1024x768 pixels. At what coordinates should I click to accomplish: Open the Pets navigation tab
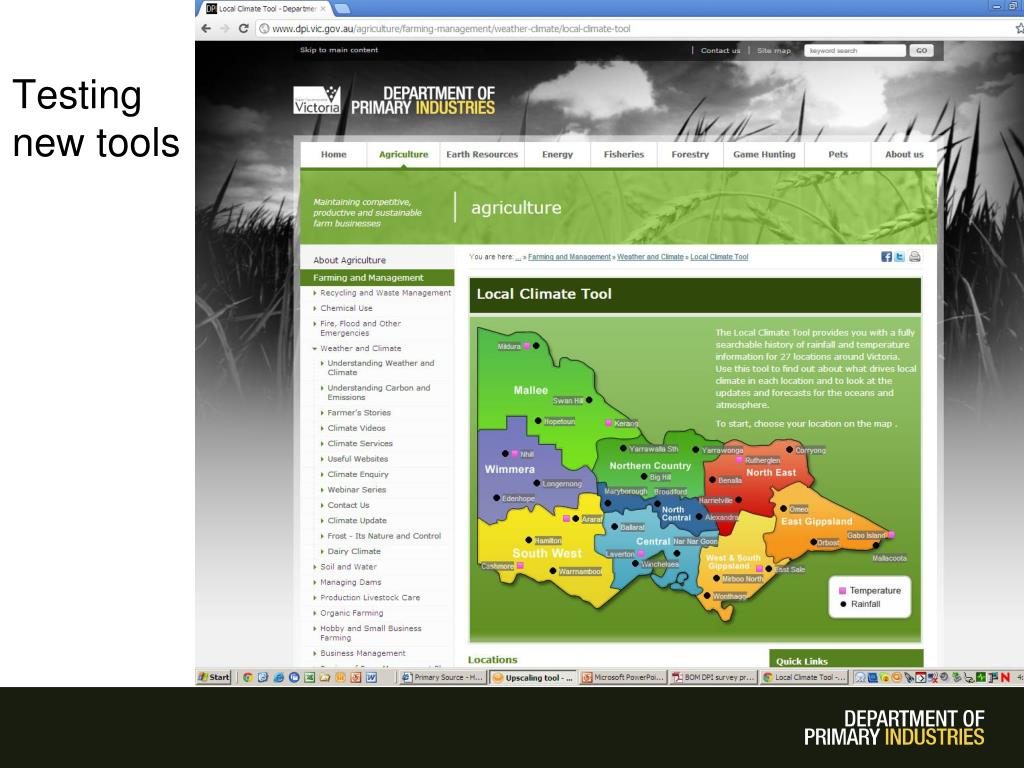pos(838,155)
